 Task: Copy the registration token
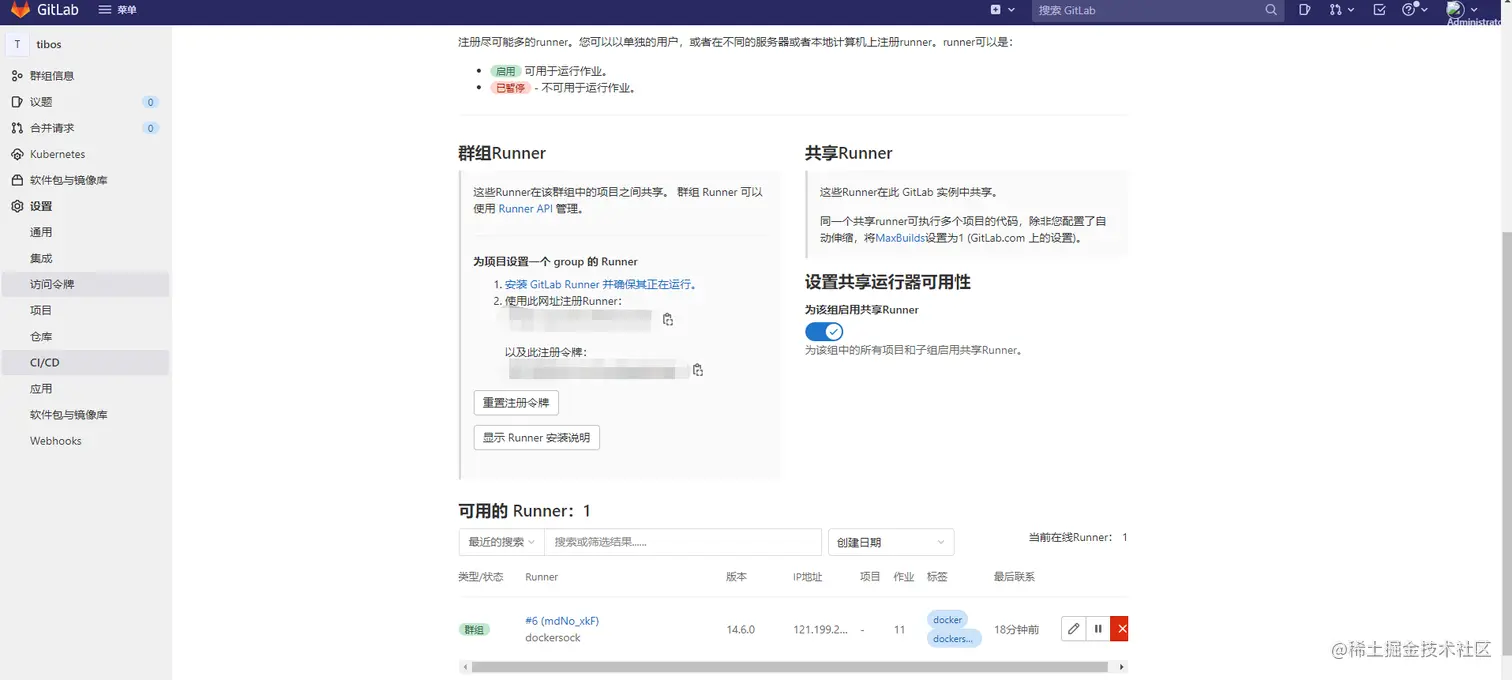point(698,370)
